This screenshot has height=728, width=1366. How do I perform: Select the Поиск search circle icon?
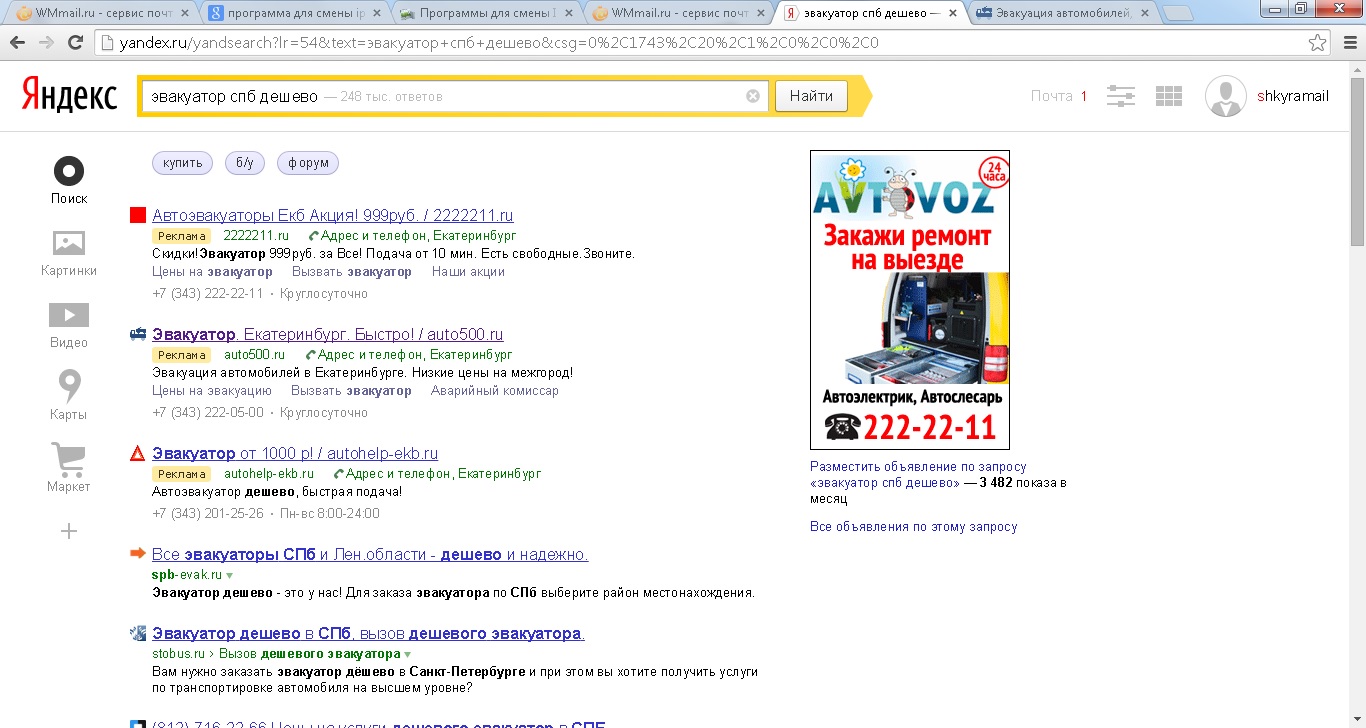tap(69, 171)
